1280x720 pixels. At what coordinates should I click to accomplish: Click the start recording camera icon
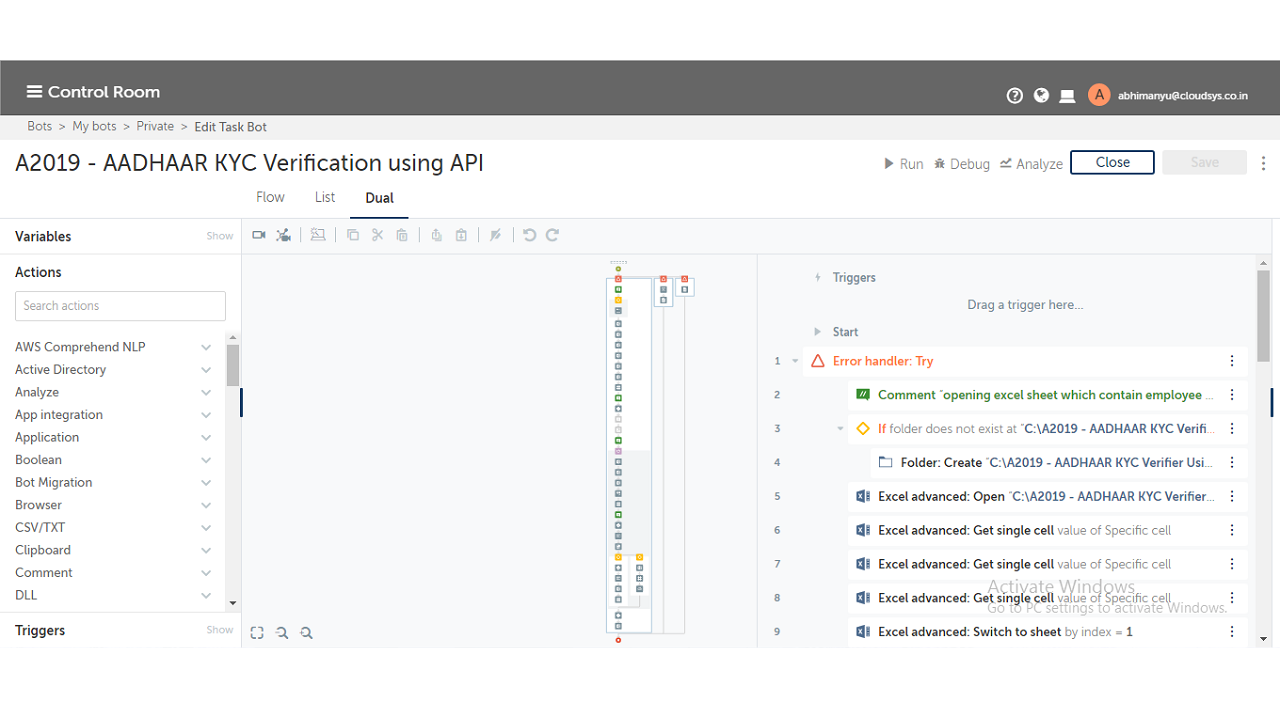(x=259, y=235)
